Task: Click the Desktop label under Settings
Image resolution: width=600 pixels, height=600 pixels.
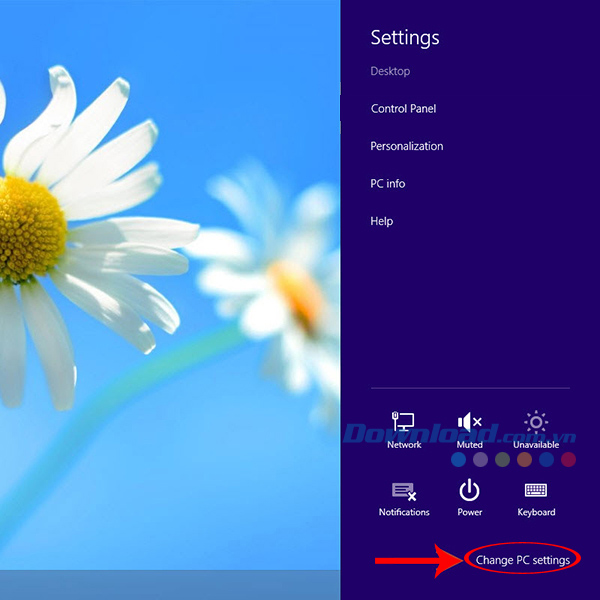Action: click(390, 71)
